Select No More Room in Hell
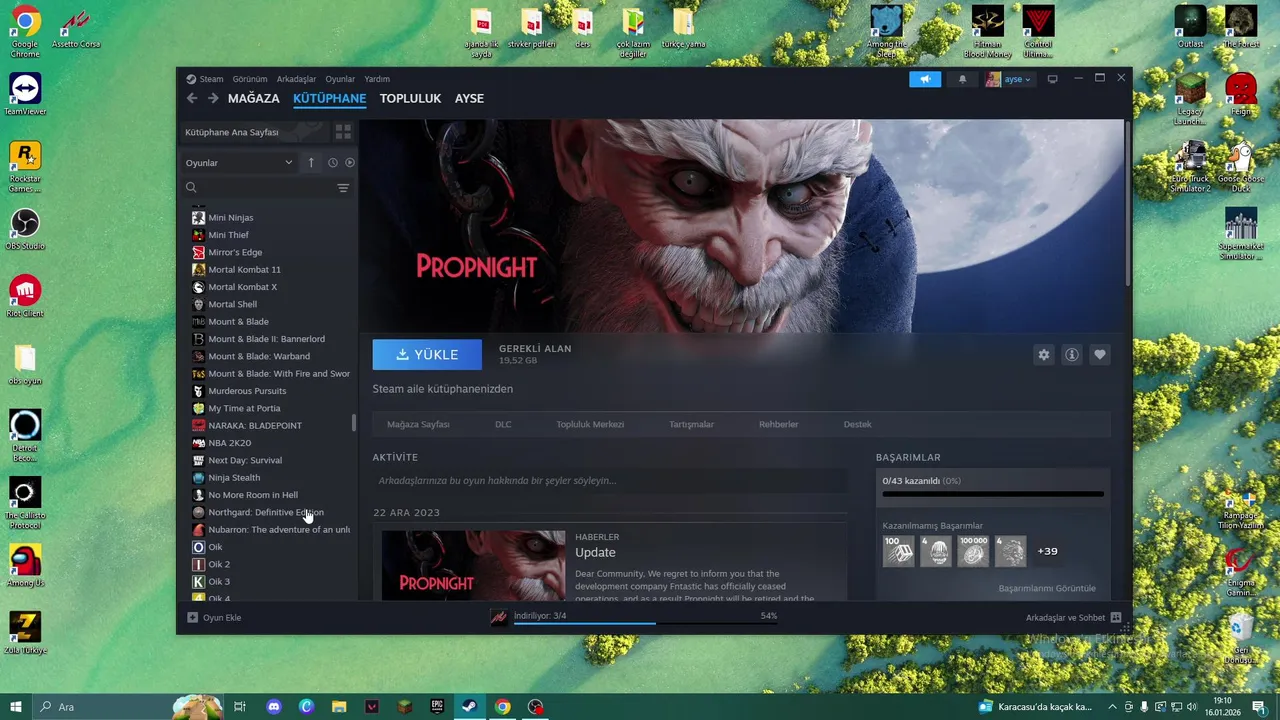Image resolution: width=1280 pixels, height=720 pixels. click(253, 495)
